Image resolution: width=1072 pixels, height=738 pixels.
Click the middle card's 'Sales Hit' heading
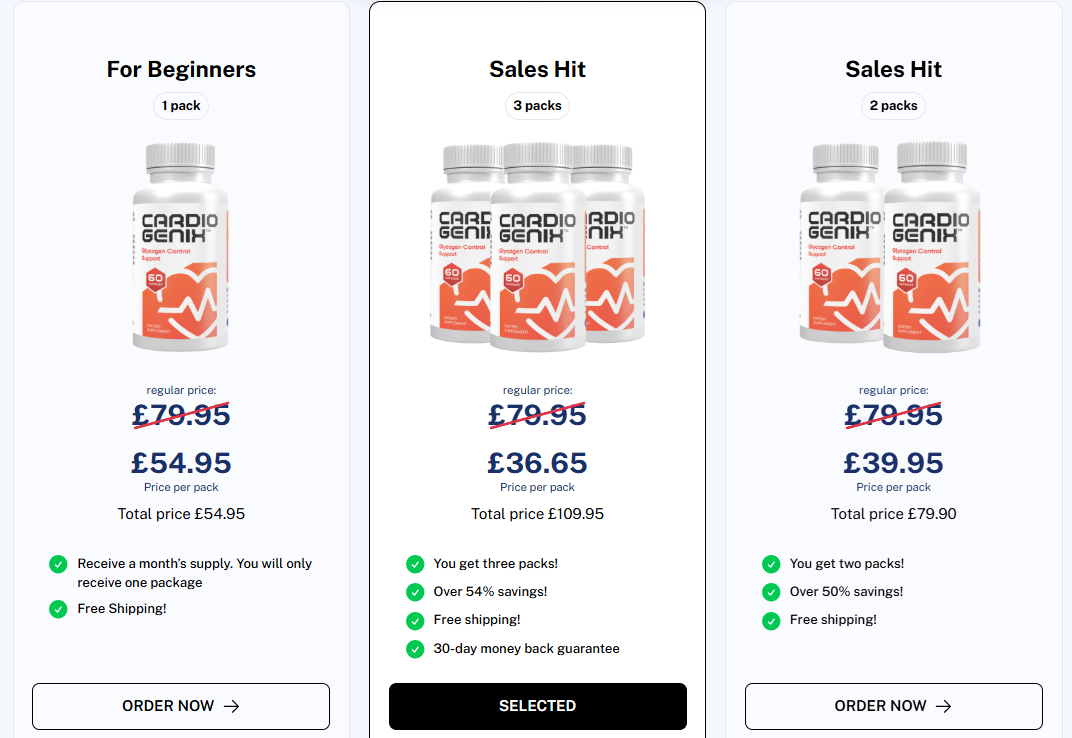tap(537, 69)
